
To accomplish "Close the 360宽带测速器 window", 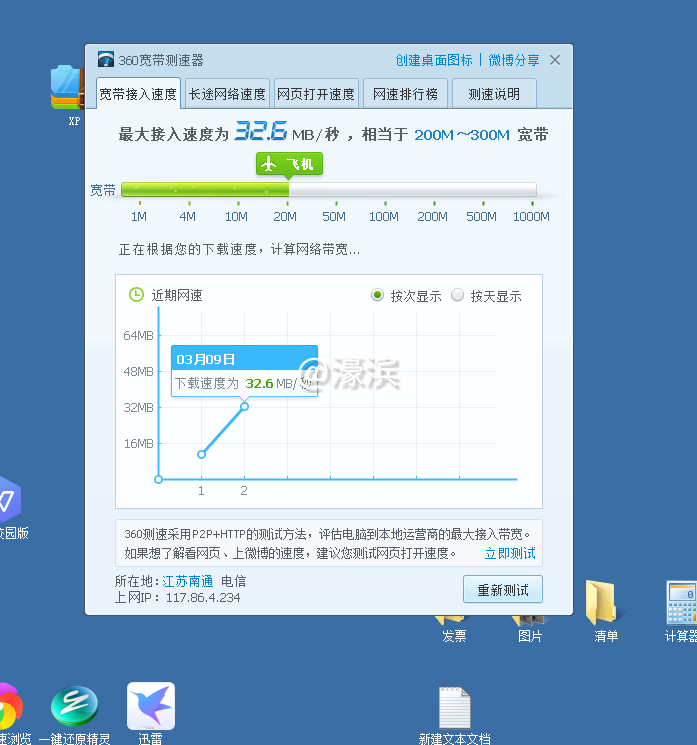I will coord(554,60).
